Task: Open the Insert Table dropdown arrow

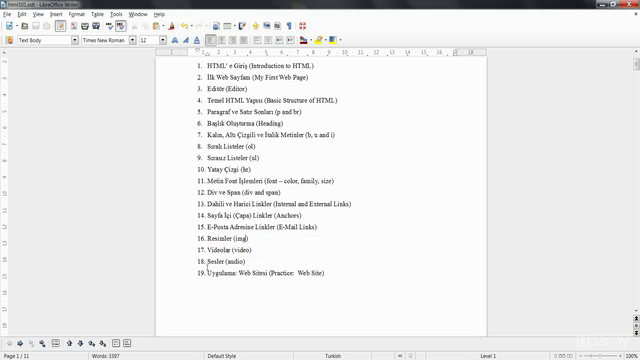Action: coord(235,26)
